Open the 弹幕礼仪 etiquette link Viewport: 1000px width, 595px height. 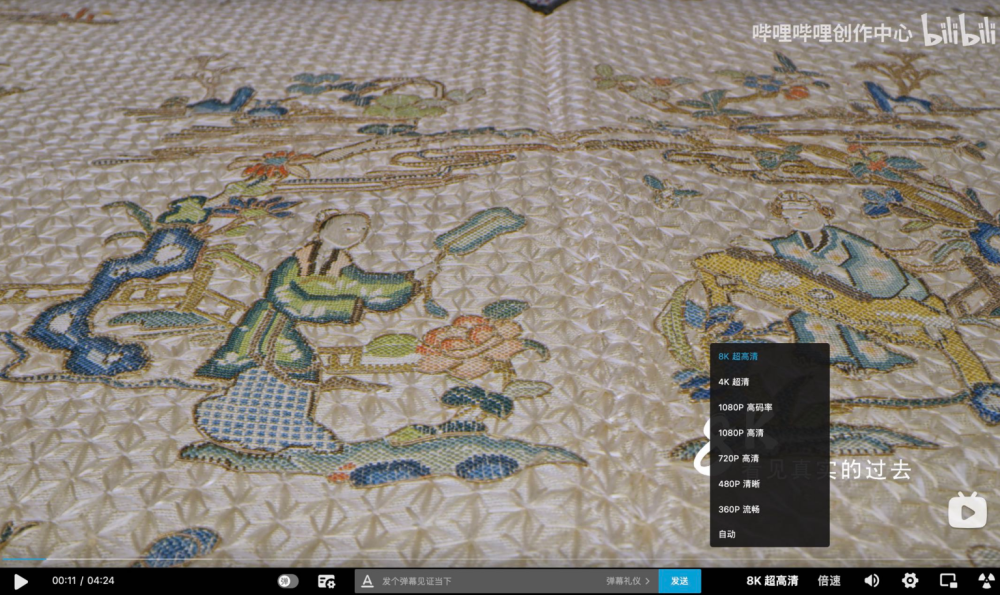tap(628, 581)
